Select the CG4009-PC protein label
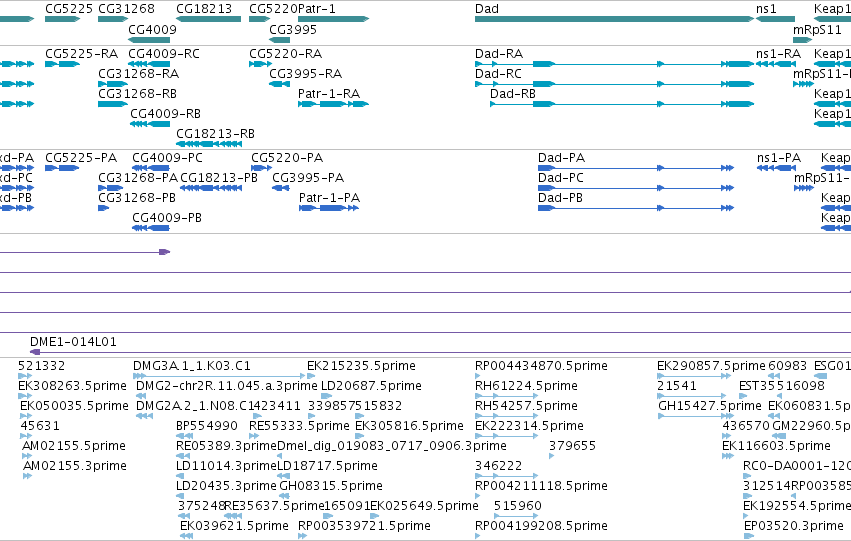The height and width of the screenshot is (541, 851). pyautogui.click(x=168, y=158)
